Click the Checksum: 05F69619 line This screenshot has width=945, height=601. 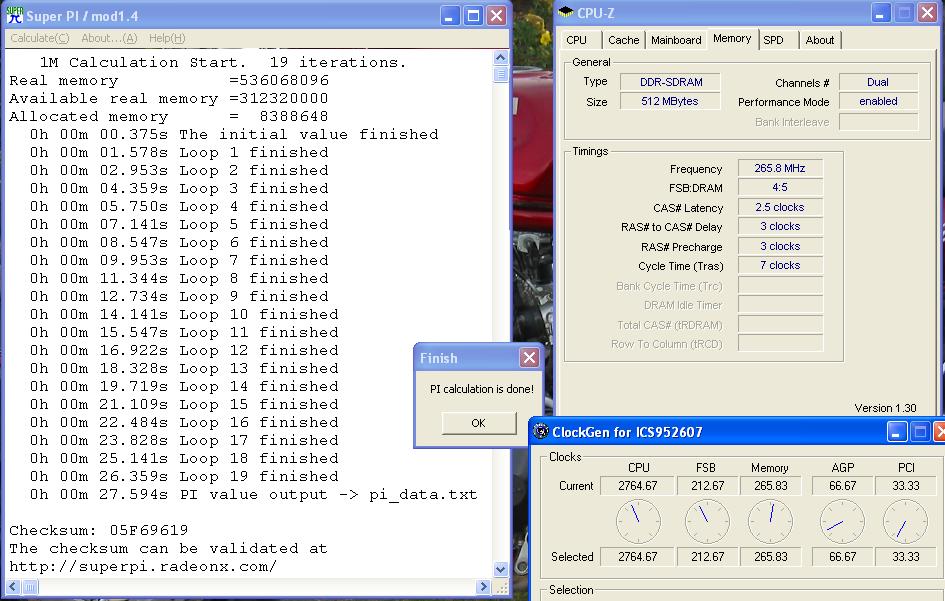point(99,530)
